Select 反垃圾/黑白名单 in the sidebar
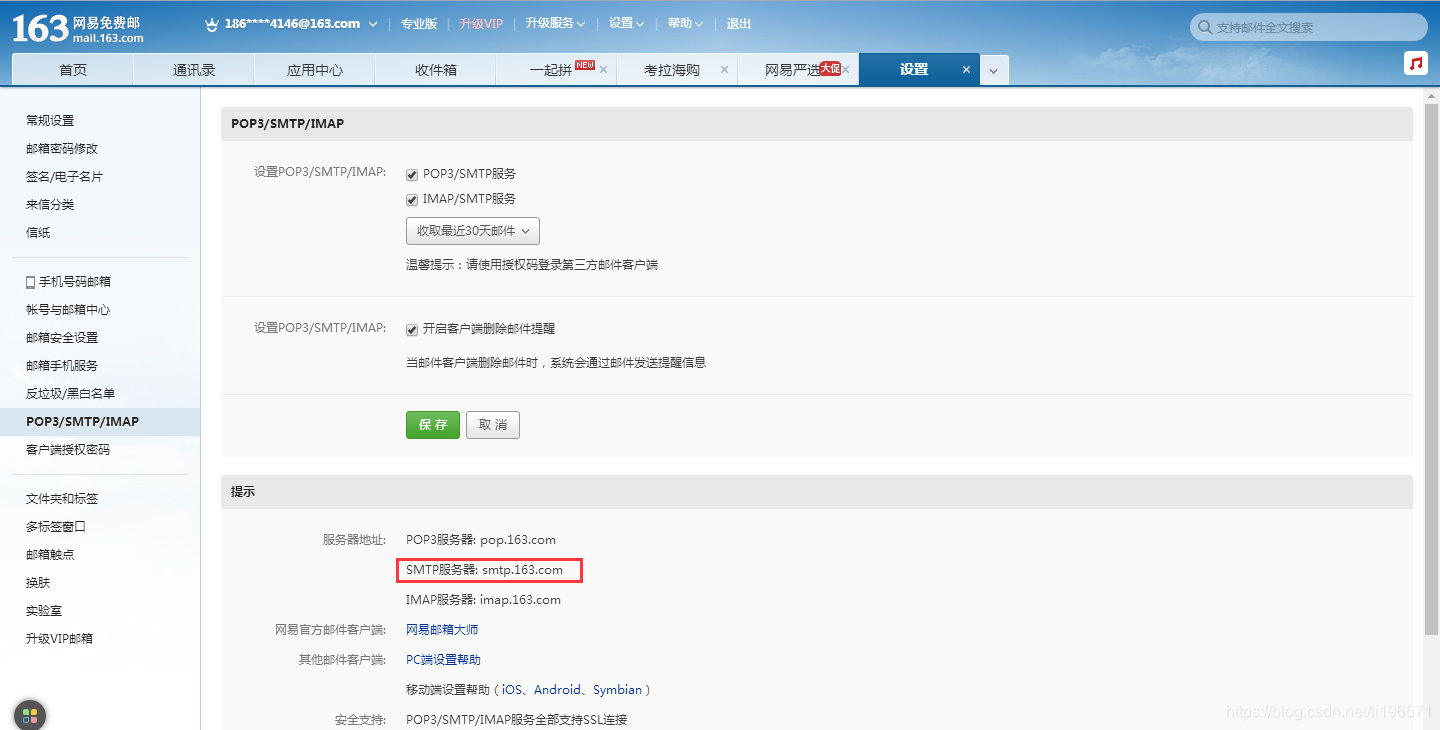1440x730 pixels. pyautogui.click(x=70, y=394)
